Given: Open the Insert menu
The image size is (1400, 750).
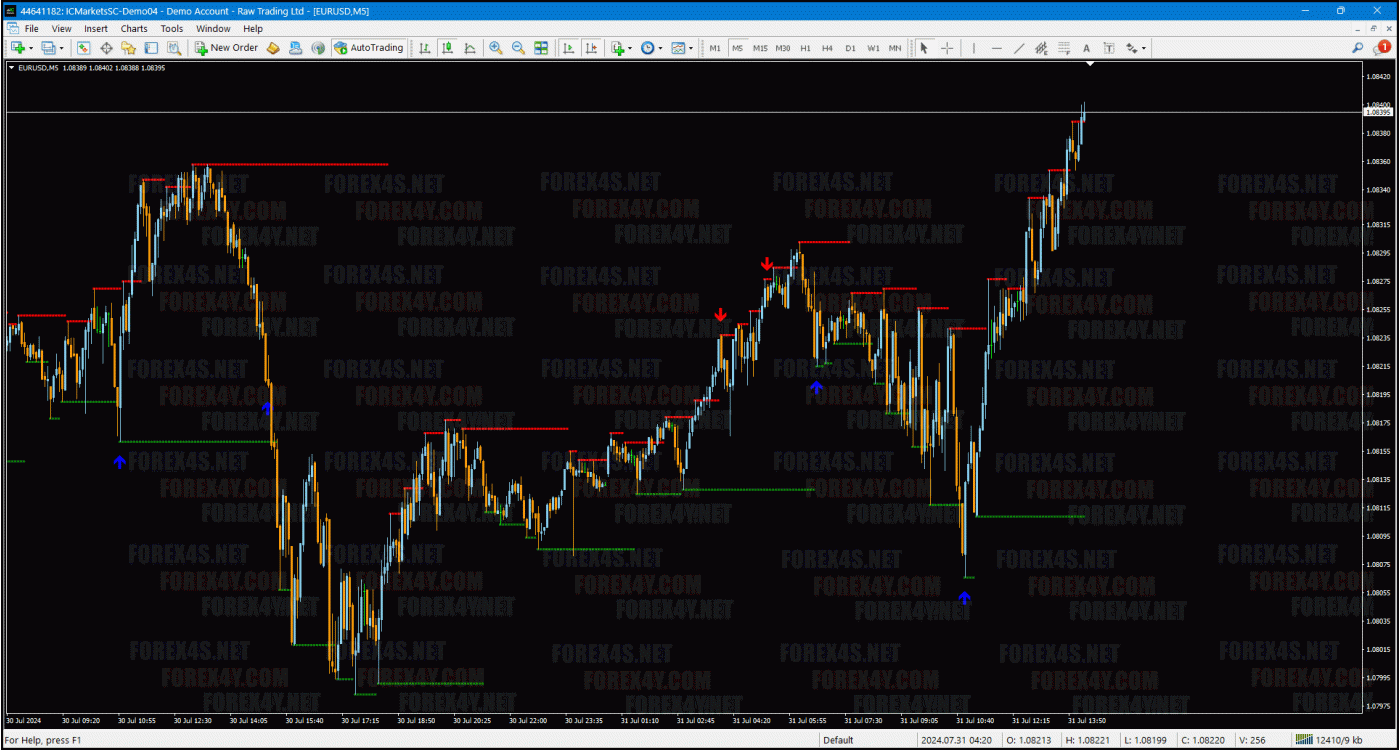Looking at the screenshot, I should pos(96,29).
